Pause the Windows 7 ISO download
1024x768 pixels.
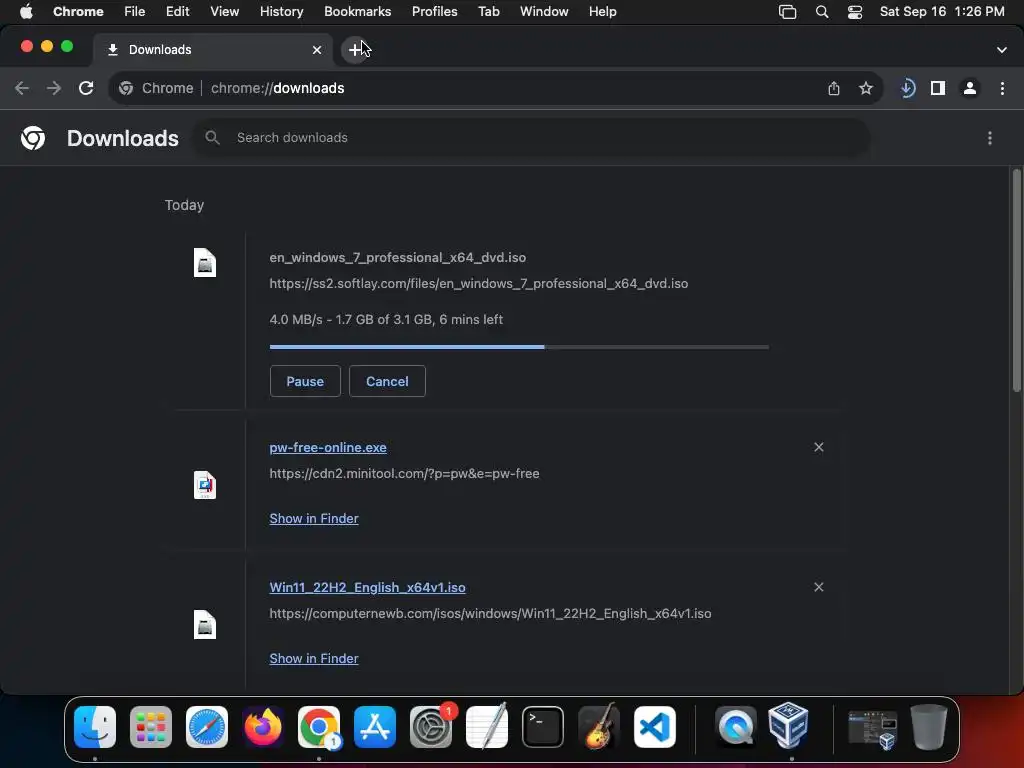[305, 381]
